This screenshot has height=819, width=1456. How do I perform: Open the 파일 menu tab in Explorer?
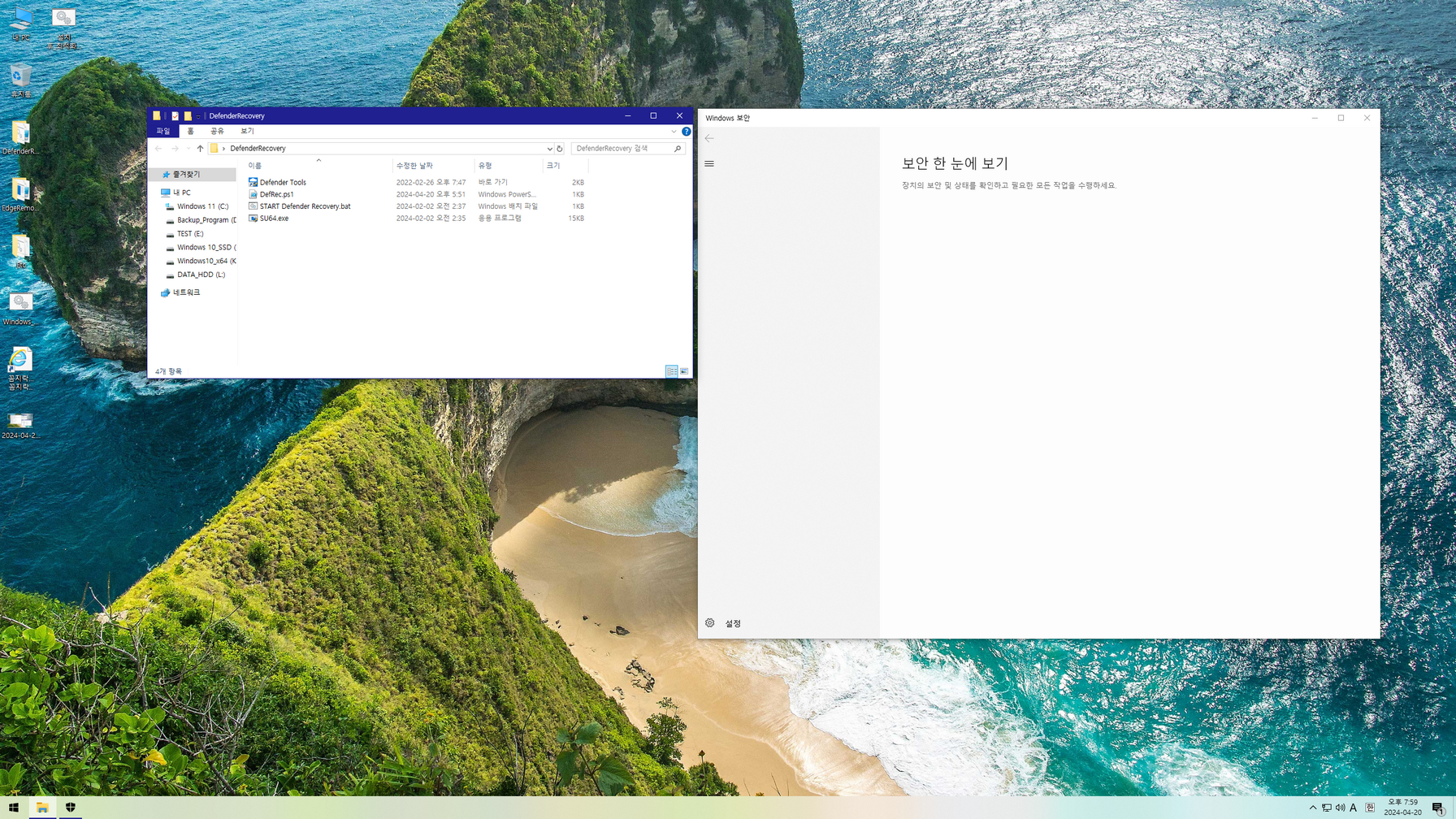click(x=163, y=131)
